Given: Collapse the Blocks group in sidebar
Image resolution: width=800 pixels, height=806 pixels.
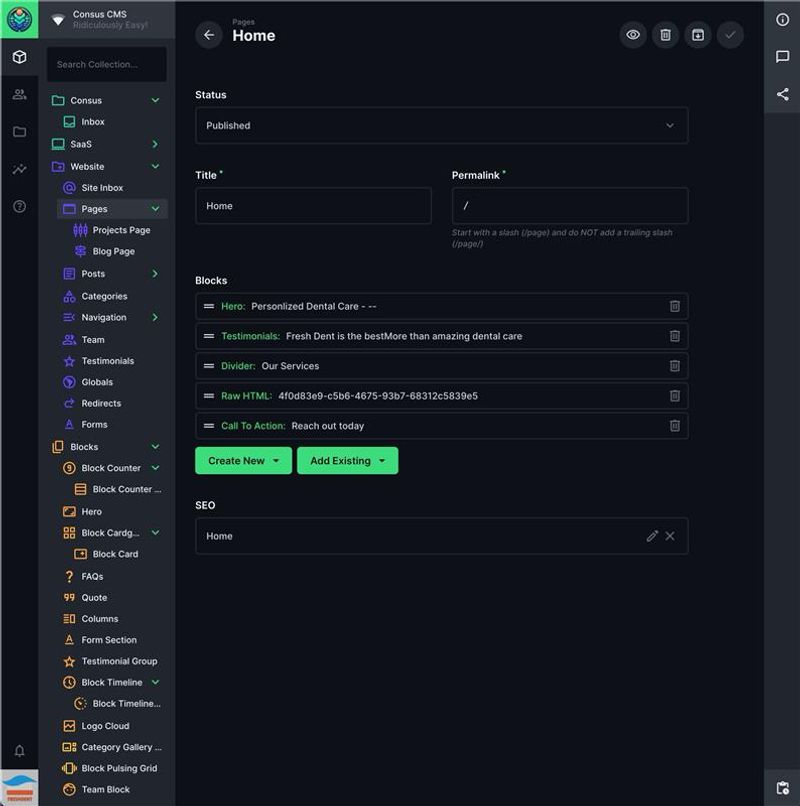Looking at the screenshot, I should pos(155,447).
